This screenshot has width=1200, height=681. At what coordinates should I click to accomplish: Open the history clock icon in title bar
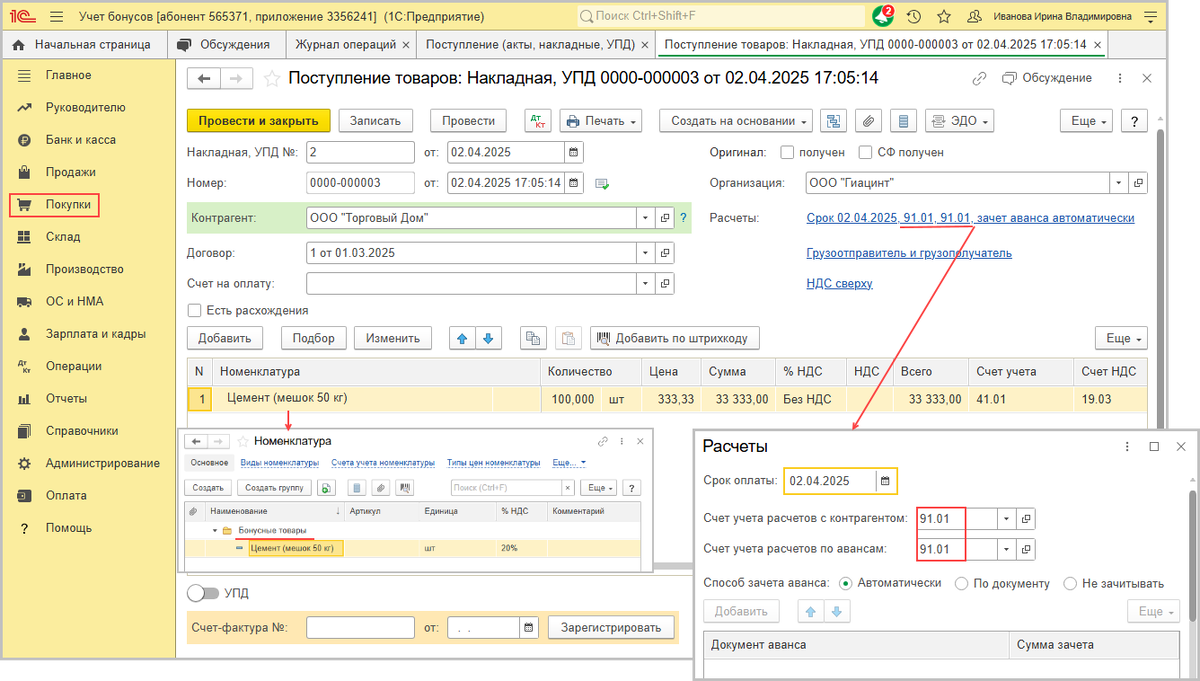(x=913, y=16)
